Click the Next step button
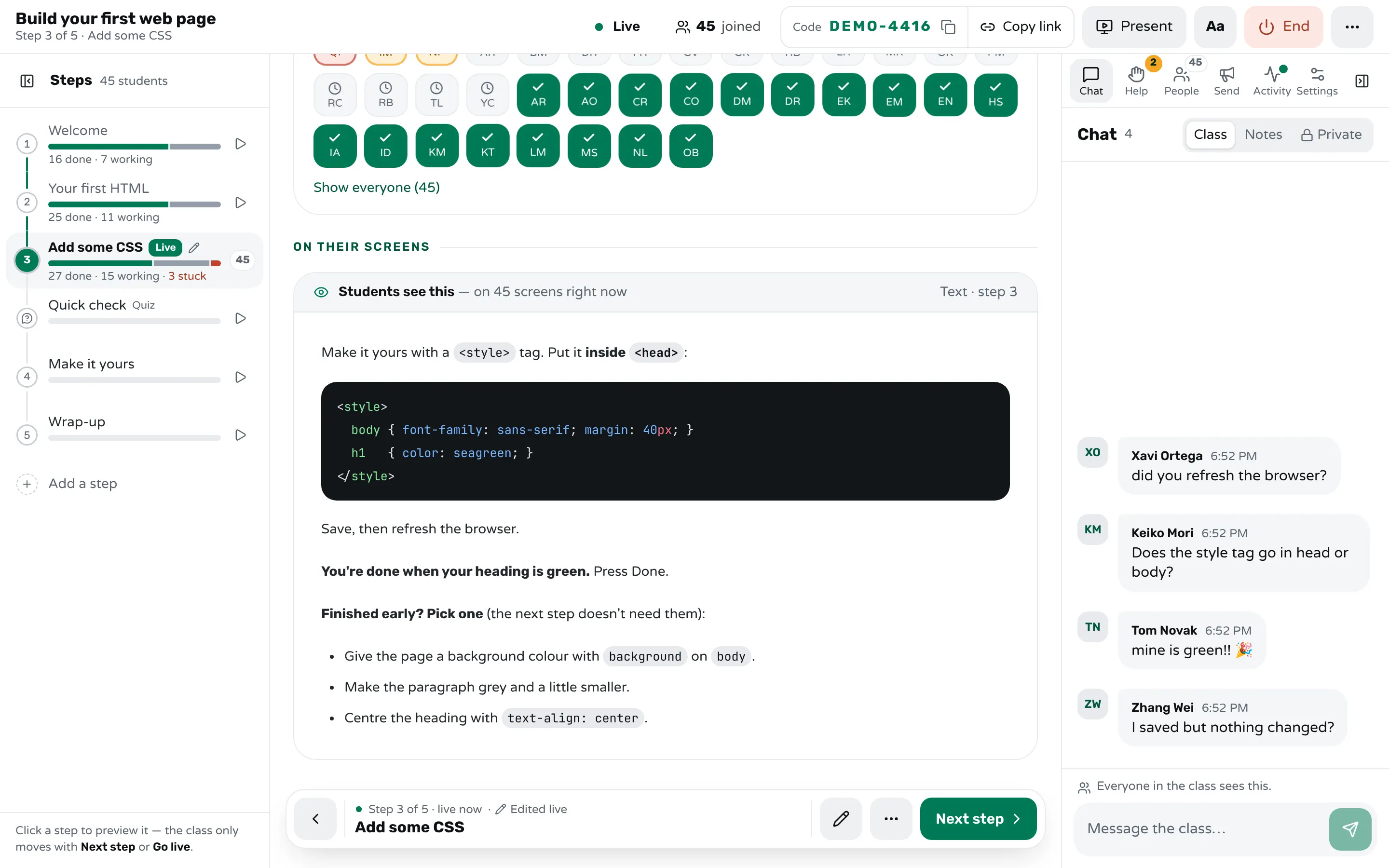Screen dimensions: 1389x868 (978, 819)
